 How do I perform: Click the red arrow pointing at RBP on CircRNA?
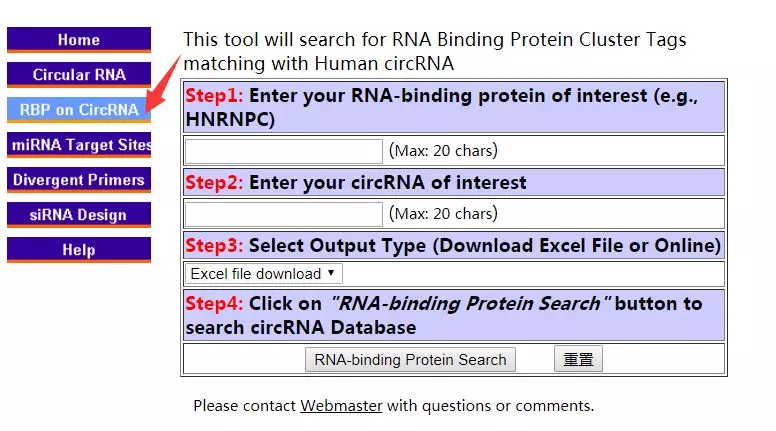164,83
